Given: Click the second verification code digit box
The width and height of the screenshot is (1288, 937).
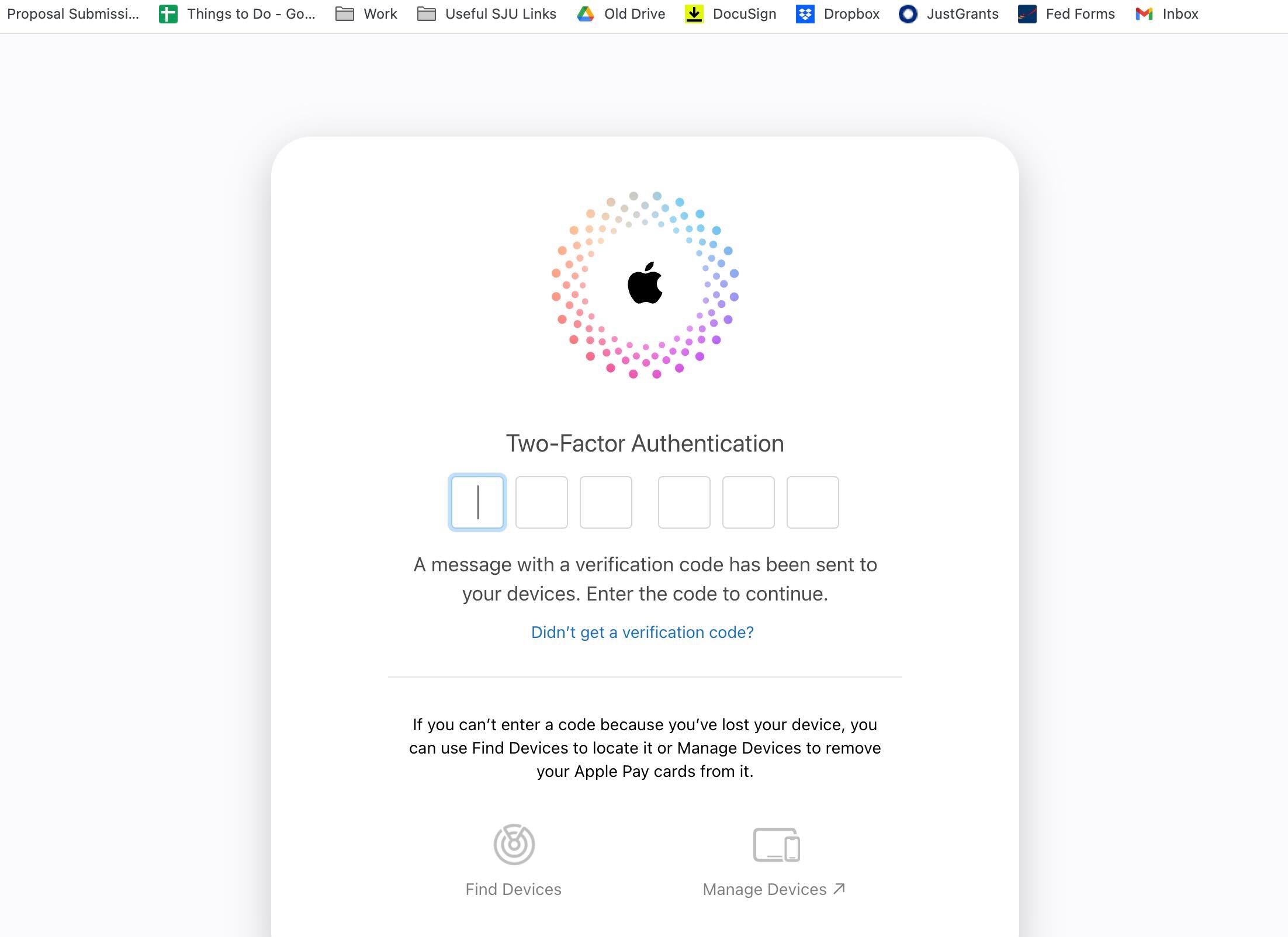Looking at the screenshot, I should 541,502.
